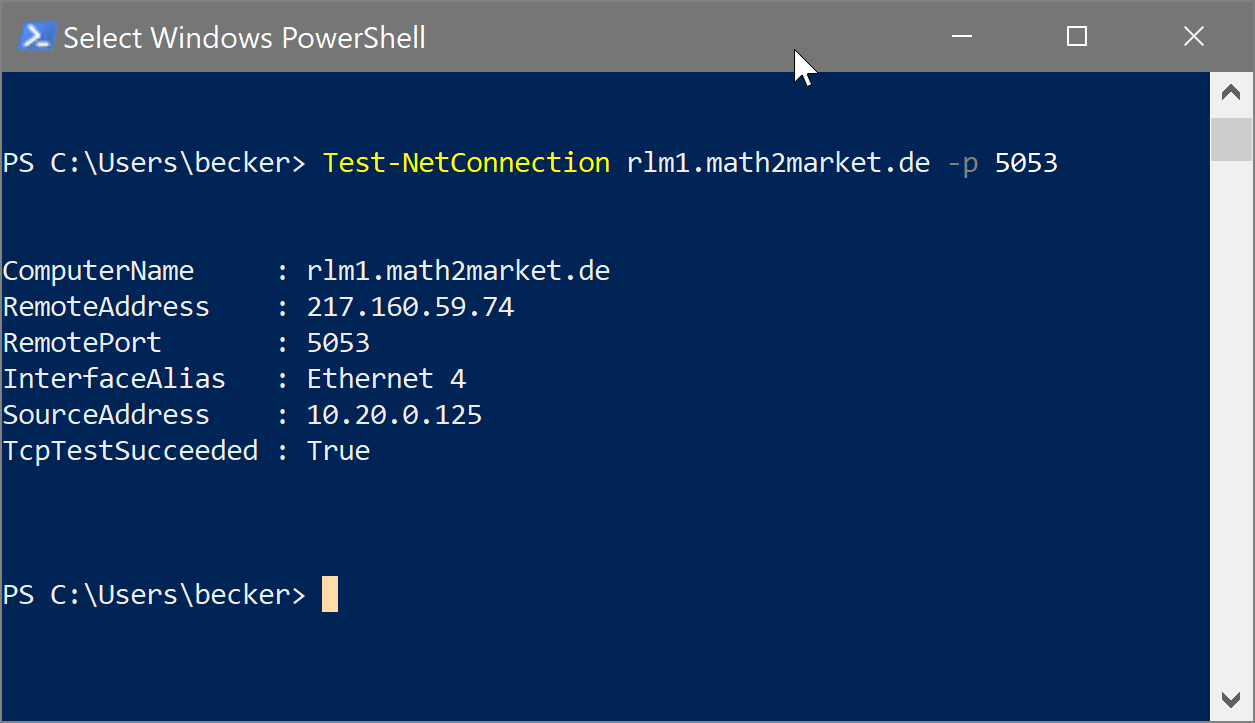The image size is (1255, 723).
Task: Click the -p parameter in the command
Action: pos(962,162)
